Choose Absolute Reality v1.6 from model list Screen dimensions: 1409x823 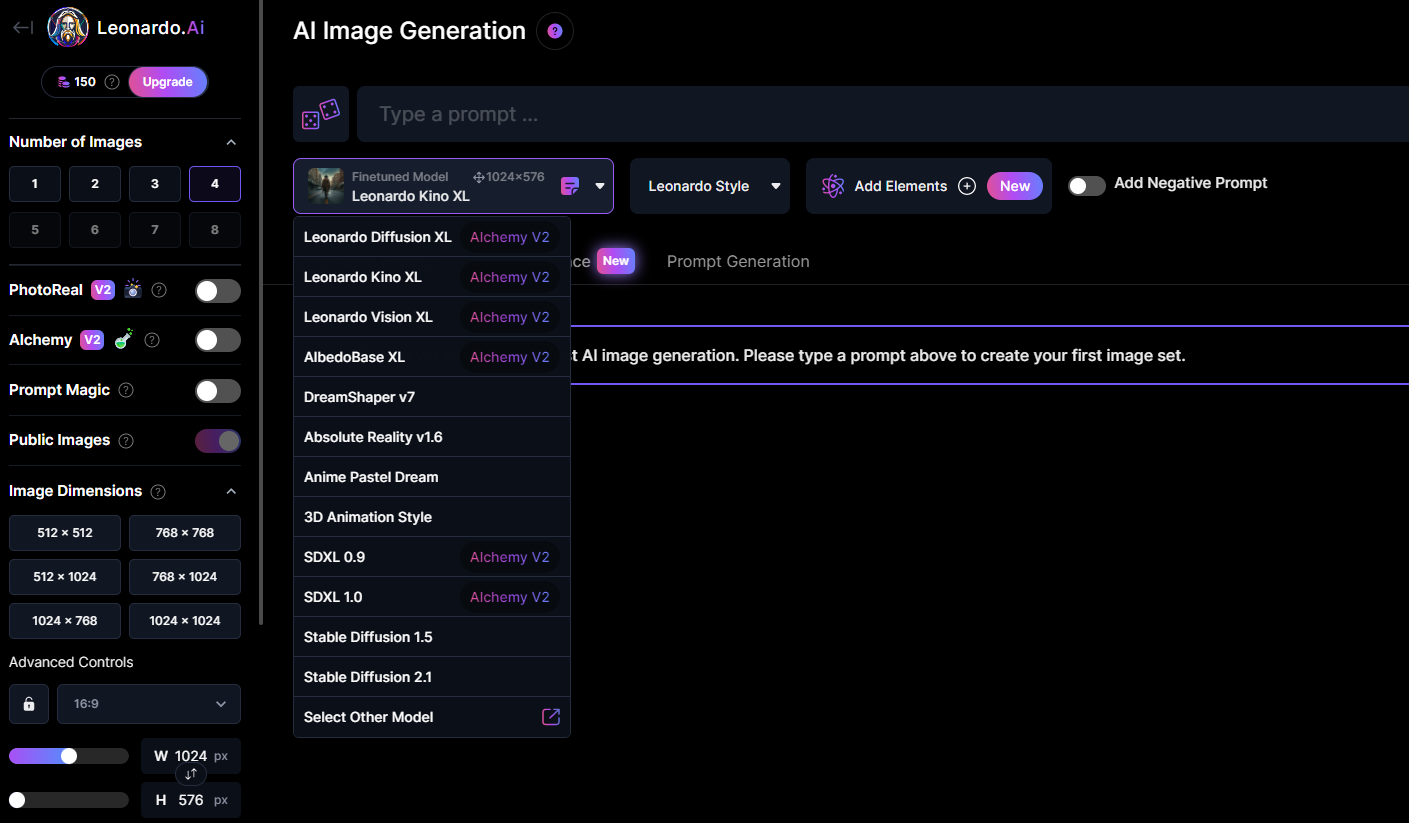click(x=432, y=437)
